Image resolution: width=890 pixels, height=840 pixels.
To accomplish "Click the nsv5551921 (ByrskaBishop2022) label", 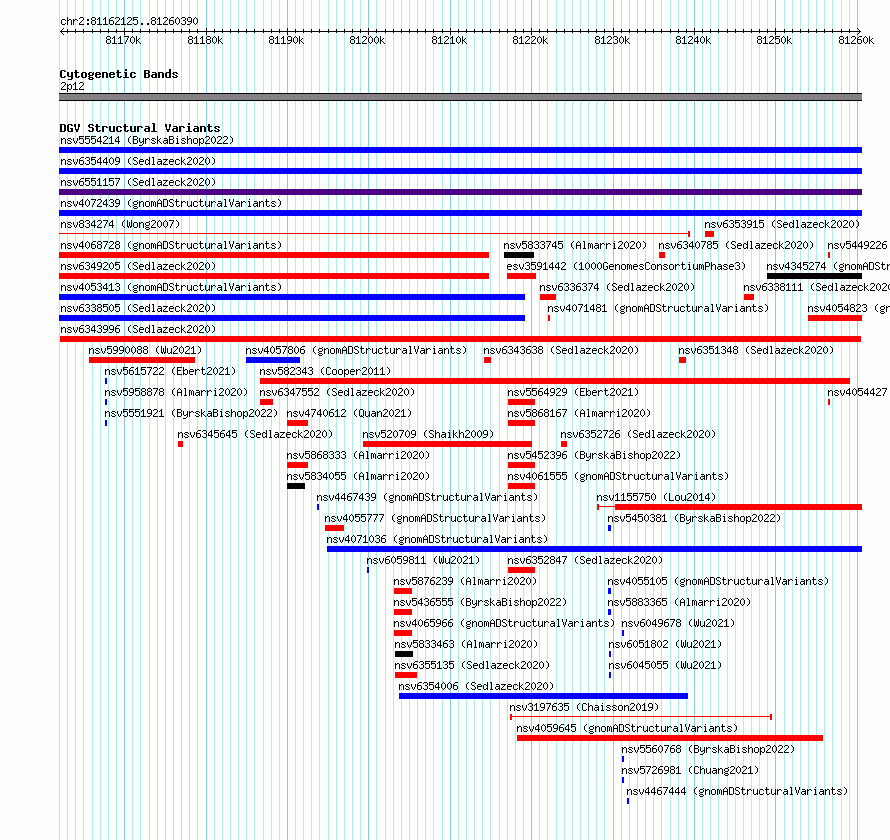I will [x=191, y=413].
